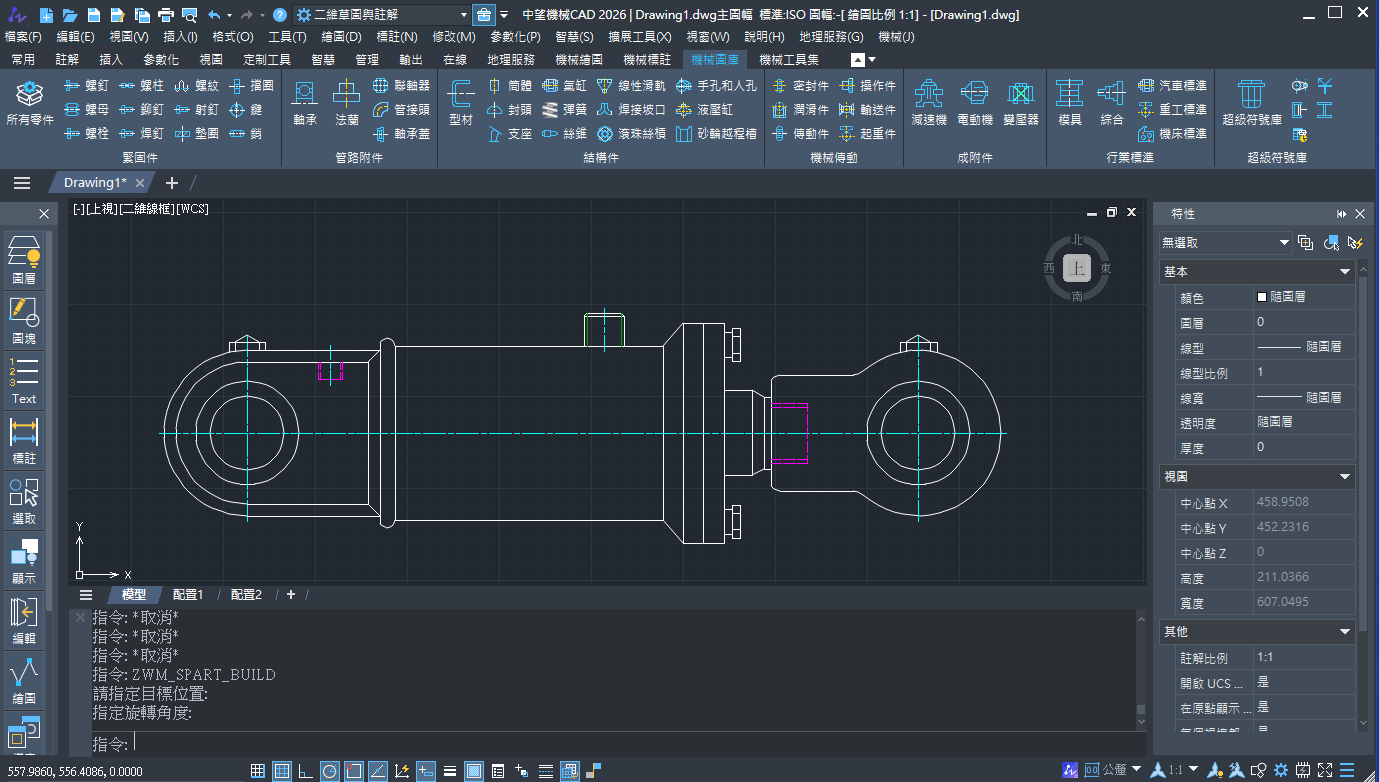Screen dimensions: 1379x782
Task: Toggle lineweight display in status bar
Action: (450, 771)
